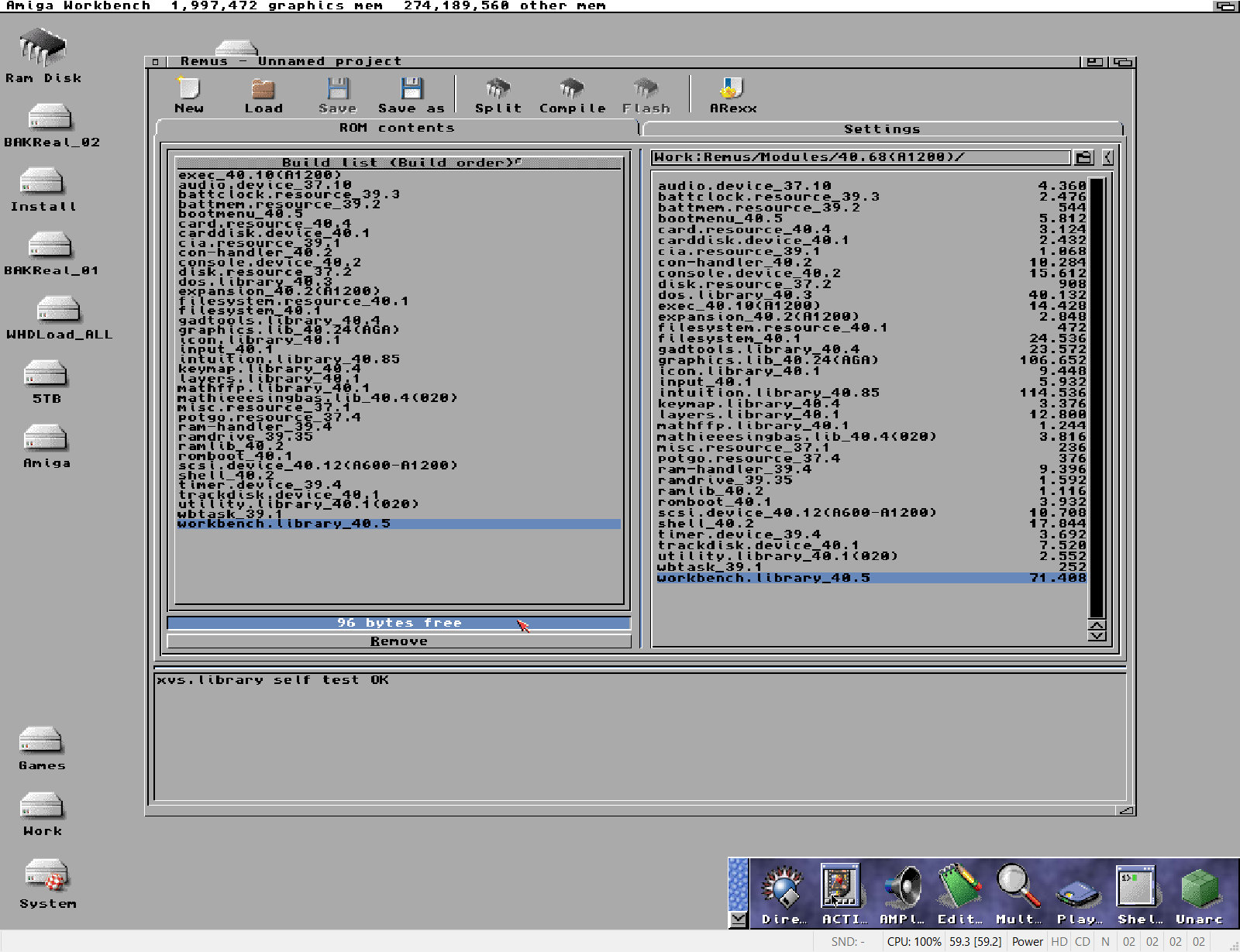1240x952 pixels.
Task: Select workbench.library_40.5 in the module list
Action: 871,578
